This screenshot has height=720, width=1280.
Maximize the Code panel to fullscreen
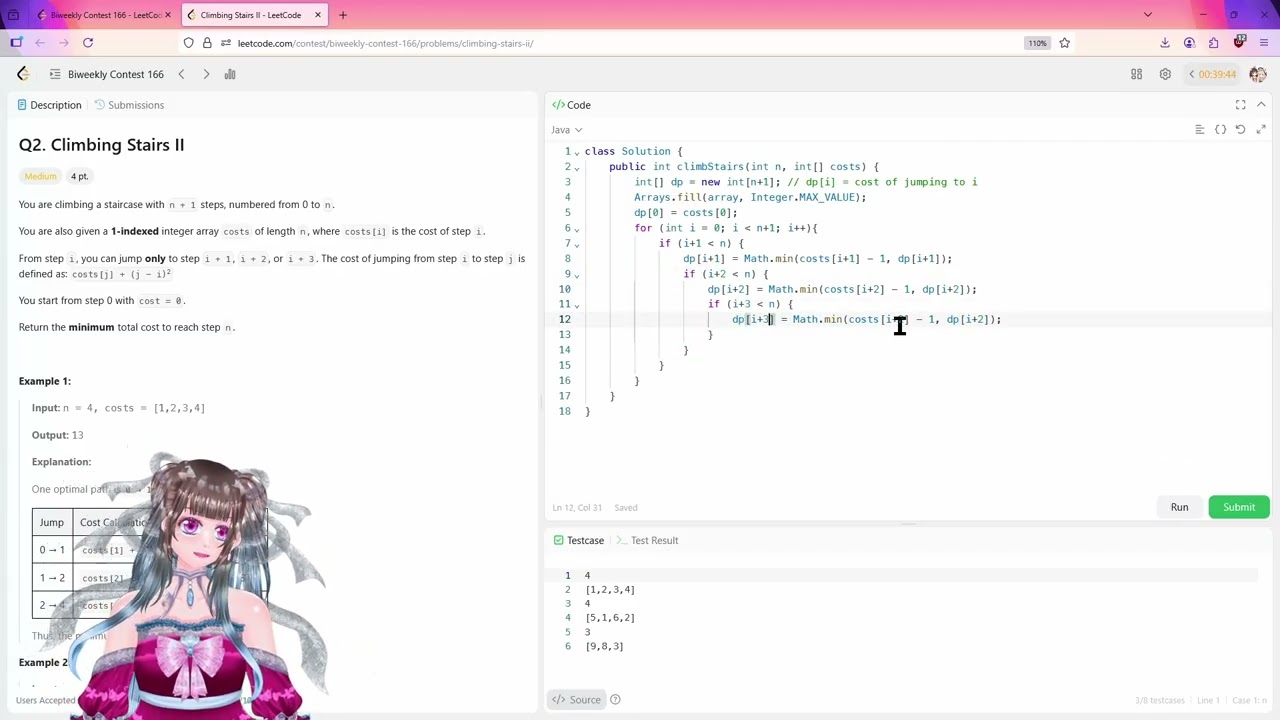1240,105
